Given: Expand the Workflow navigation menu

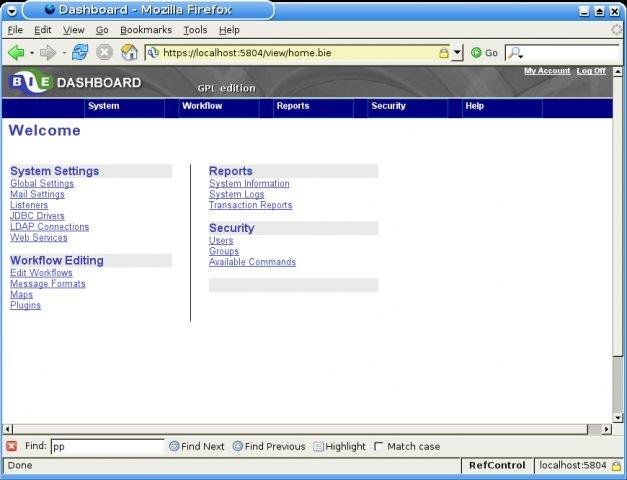Looking at the screenshot, I should tap(202, 106).
